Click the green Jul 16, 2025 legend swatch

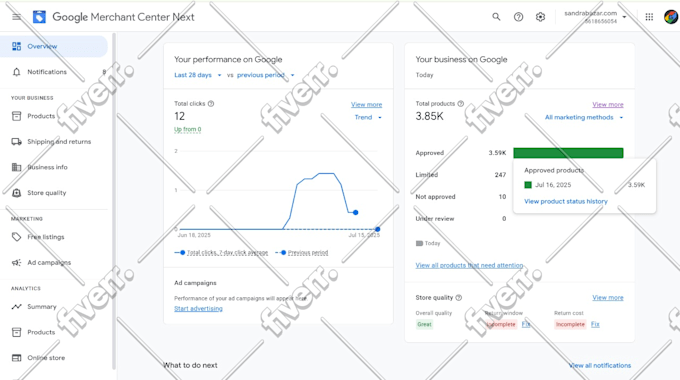[528, 185]
